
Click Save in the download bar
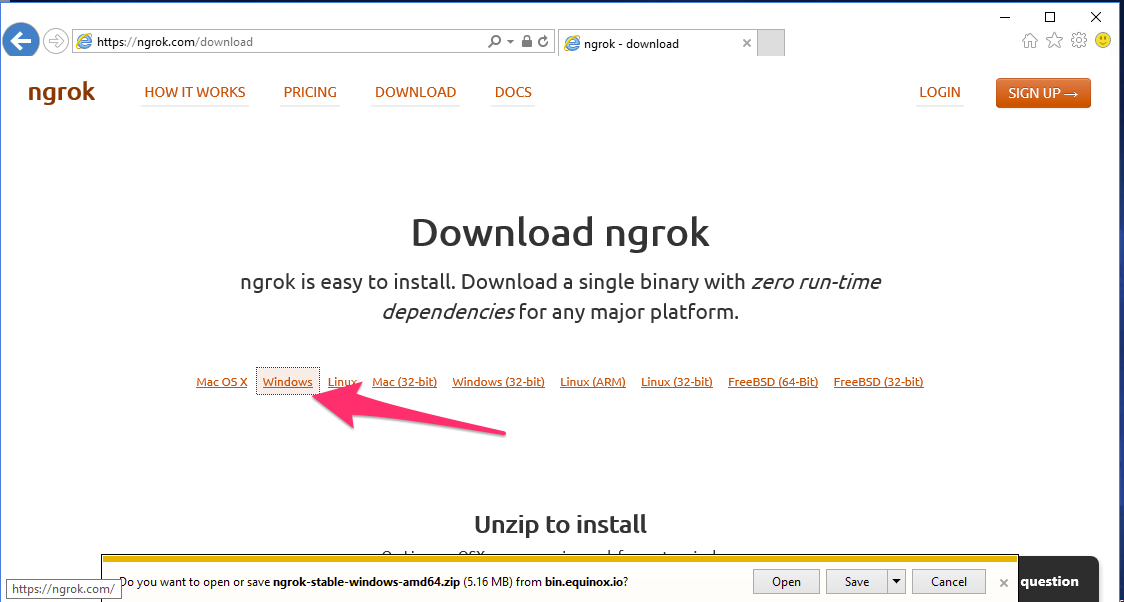[857, 582]
